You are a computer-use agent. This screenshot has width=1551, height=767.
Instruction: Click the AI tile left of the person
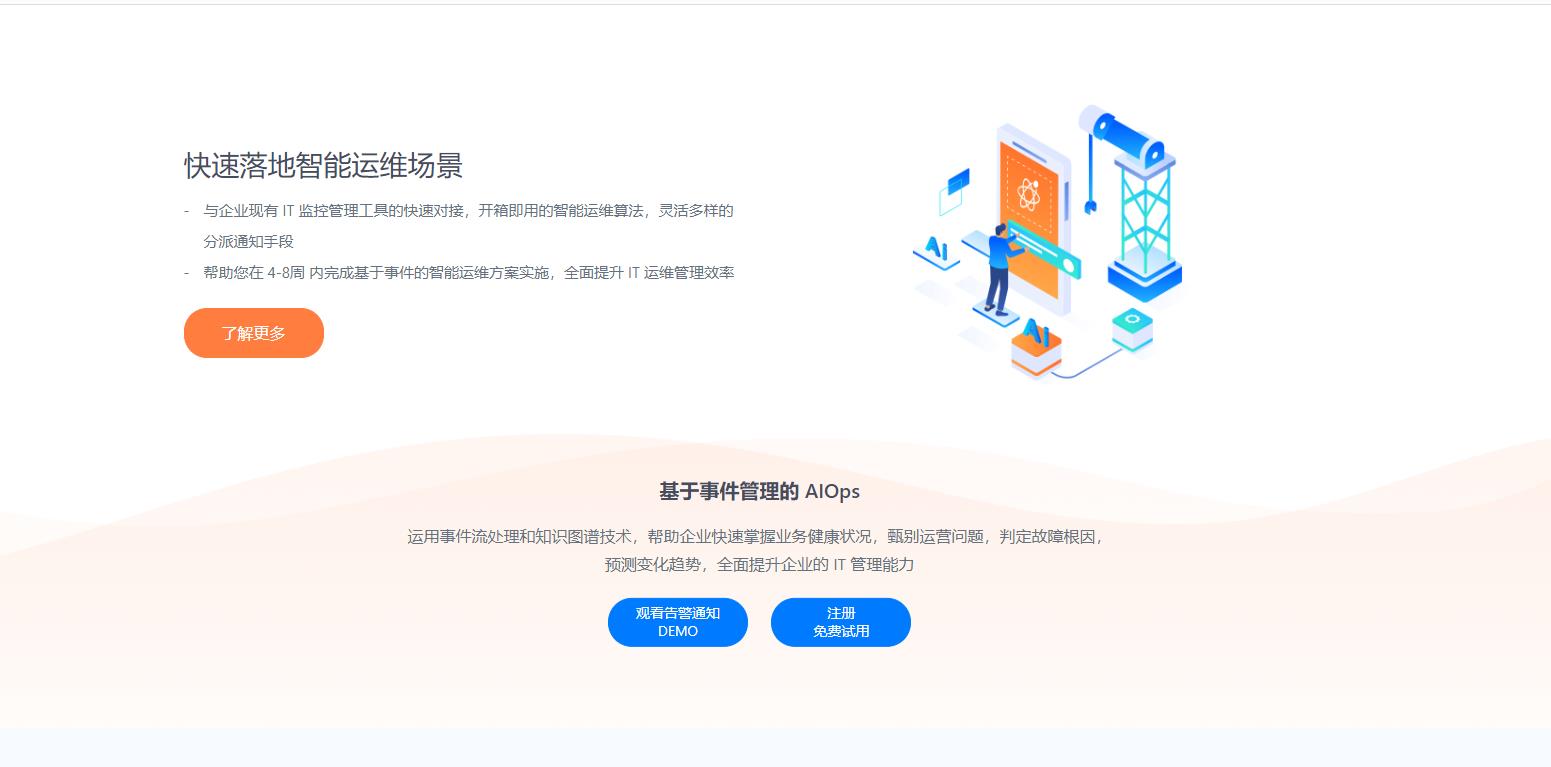(x=936, y=251)
